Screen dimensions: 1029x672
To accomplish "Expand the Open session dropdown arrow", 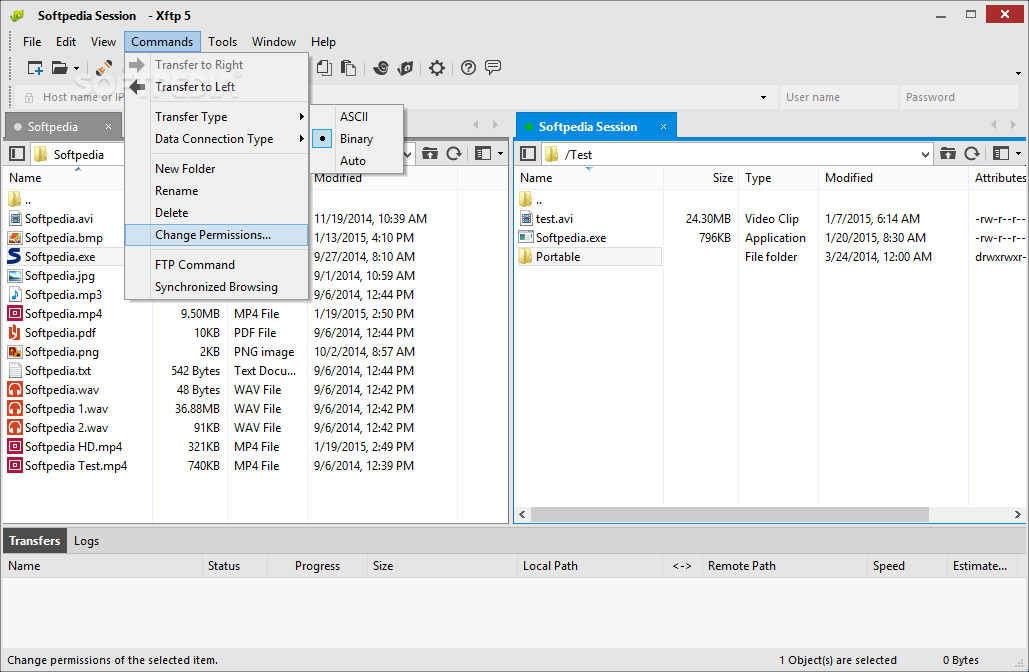I will coord(76,68).
